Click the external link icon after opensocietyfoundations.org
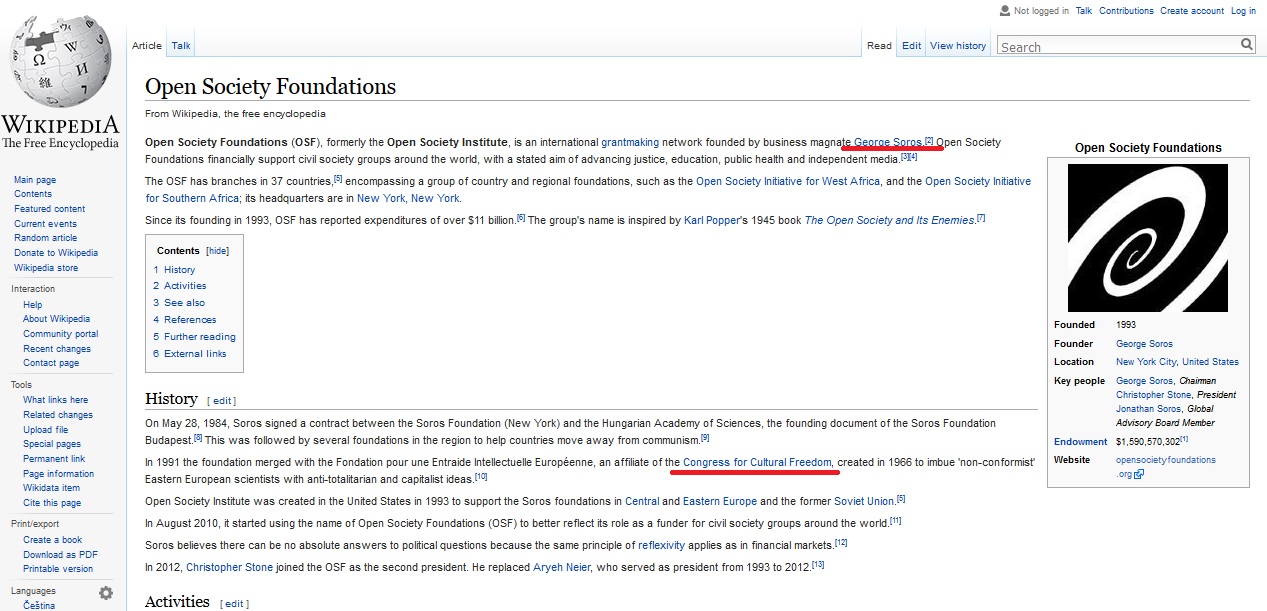 pyautogui.click(x=1139, y=474)
